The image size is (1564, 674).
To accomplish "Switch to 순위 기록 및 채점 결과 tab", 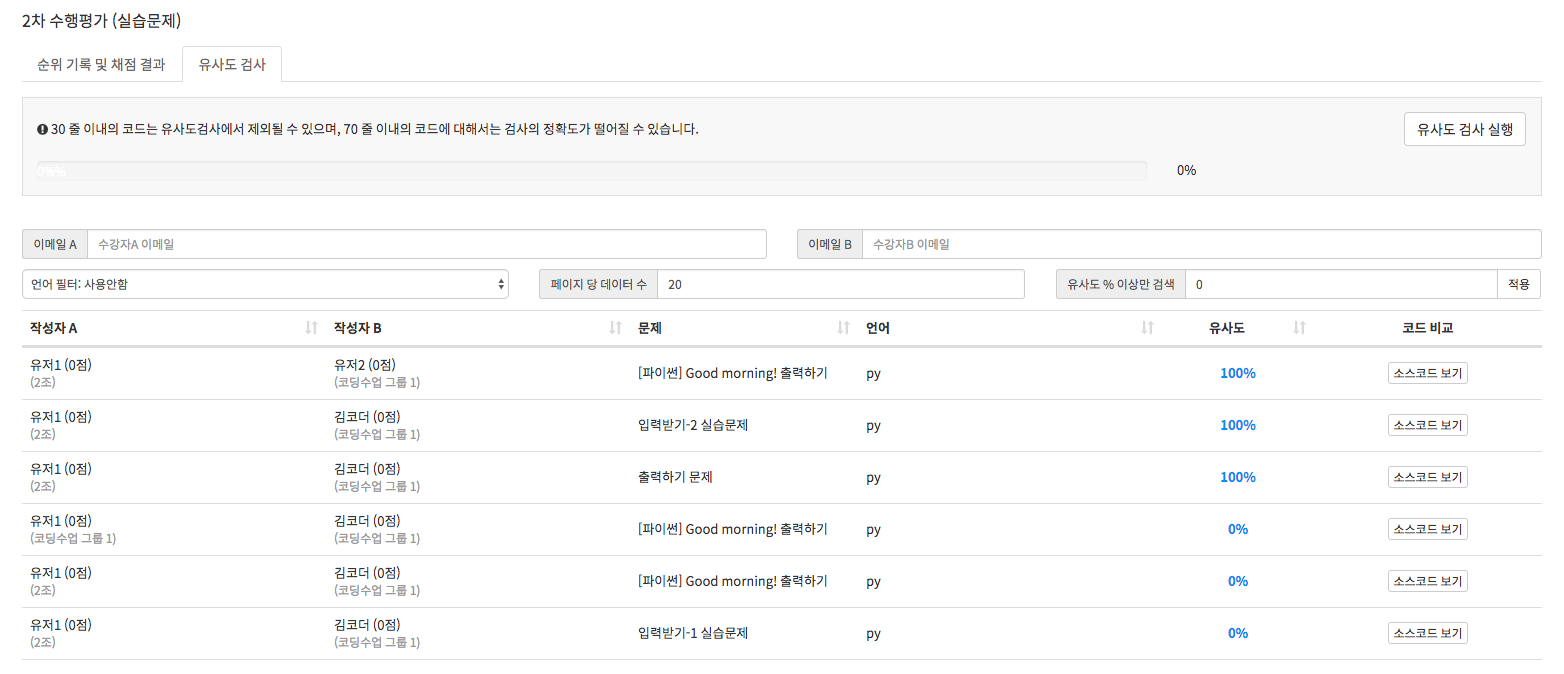I will (x=101, y=64).
